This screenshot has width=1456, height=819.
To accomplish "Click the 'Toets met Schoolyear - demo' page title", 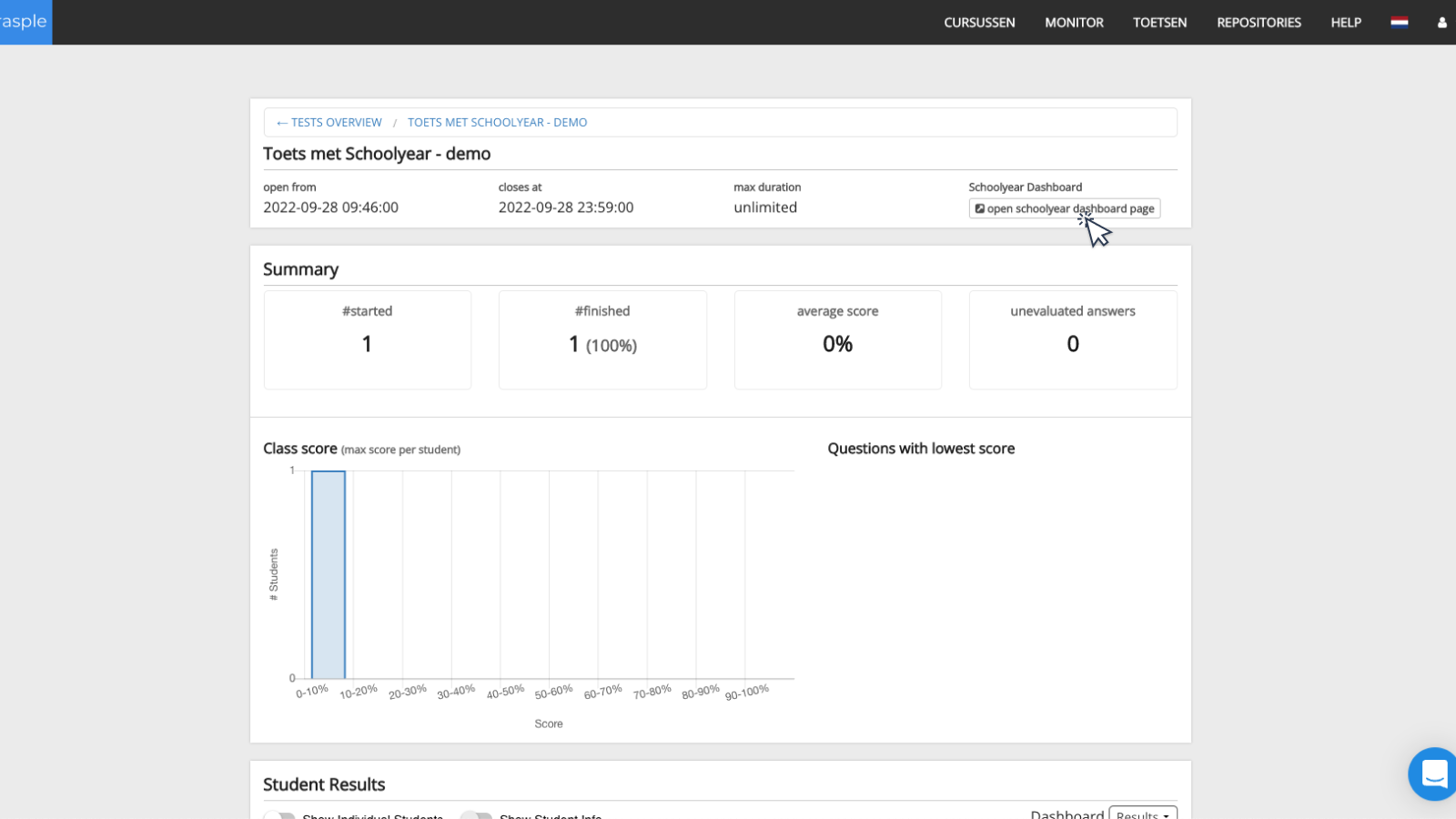I will 377,154.
